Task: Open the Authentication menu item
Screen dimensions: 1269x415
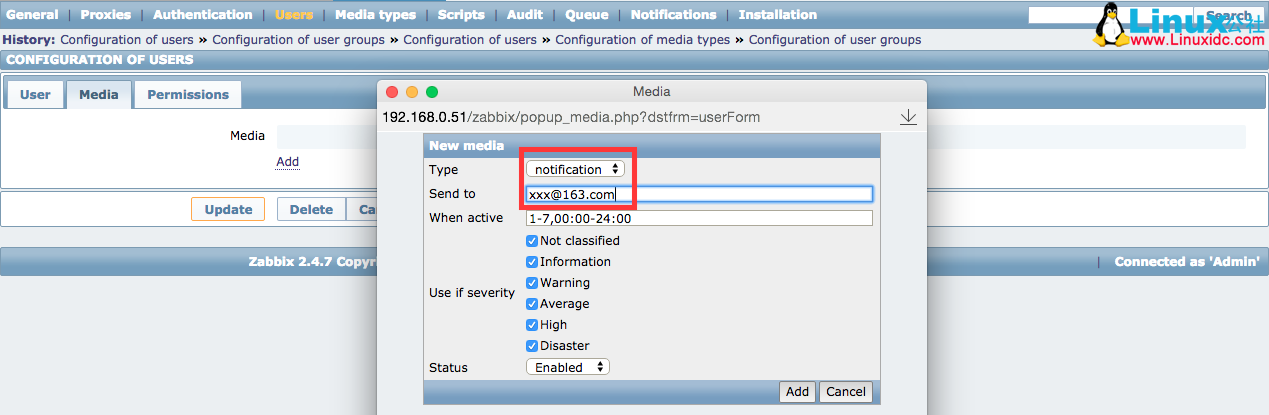Action: pyautogui.click(x=203, y=15)
